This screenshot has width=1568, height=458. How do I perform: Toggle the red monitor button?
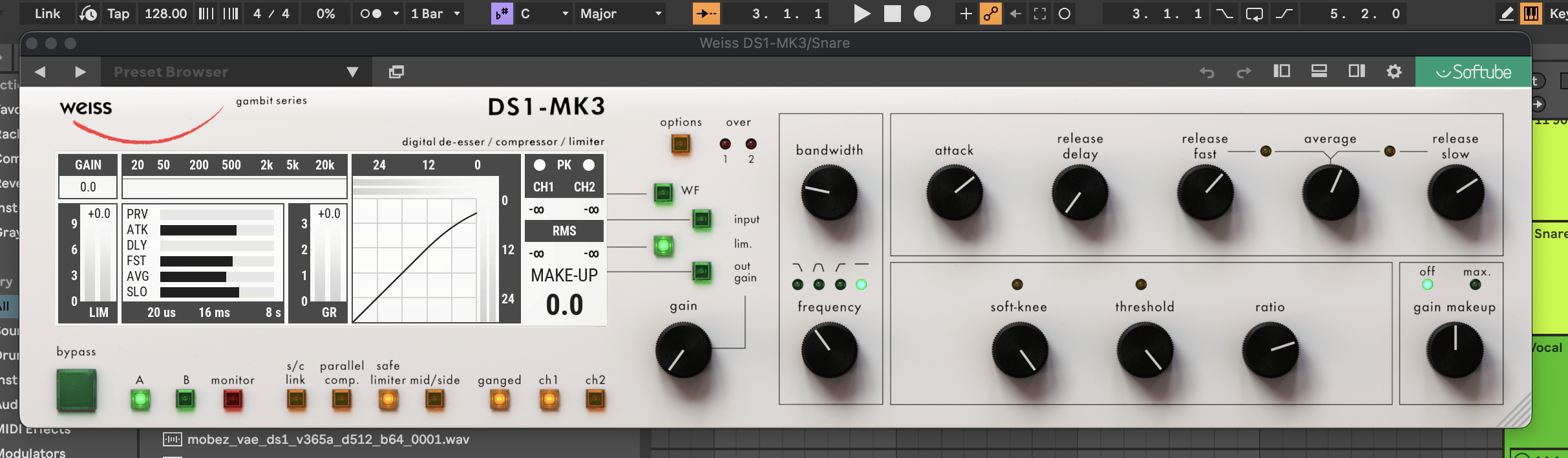coord(233,400)
